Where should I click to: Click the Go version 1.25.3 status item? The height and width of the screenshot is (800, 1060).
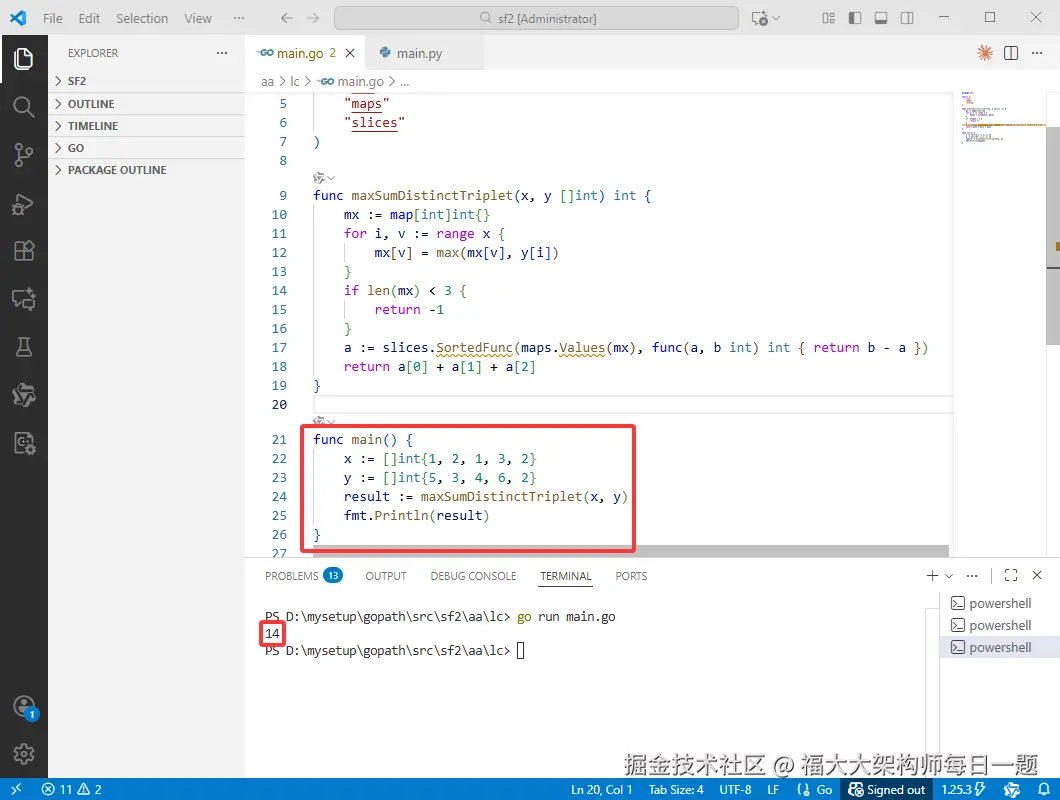point(963,789)
